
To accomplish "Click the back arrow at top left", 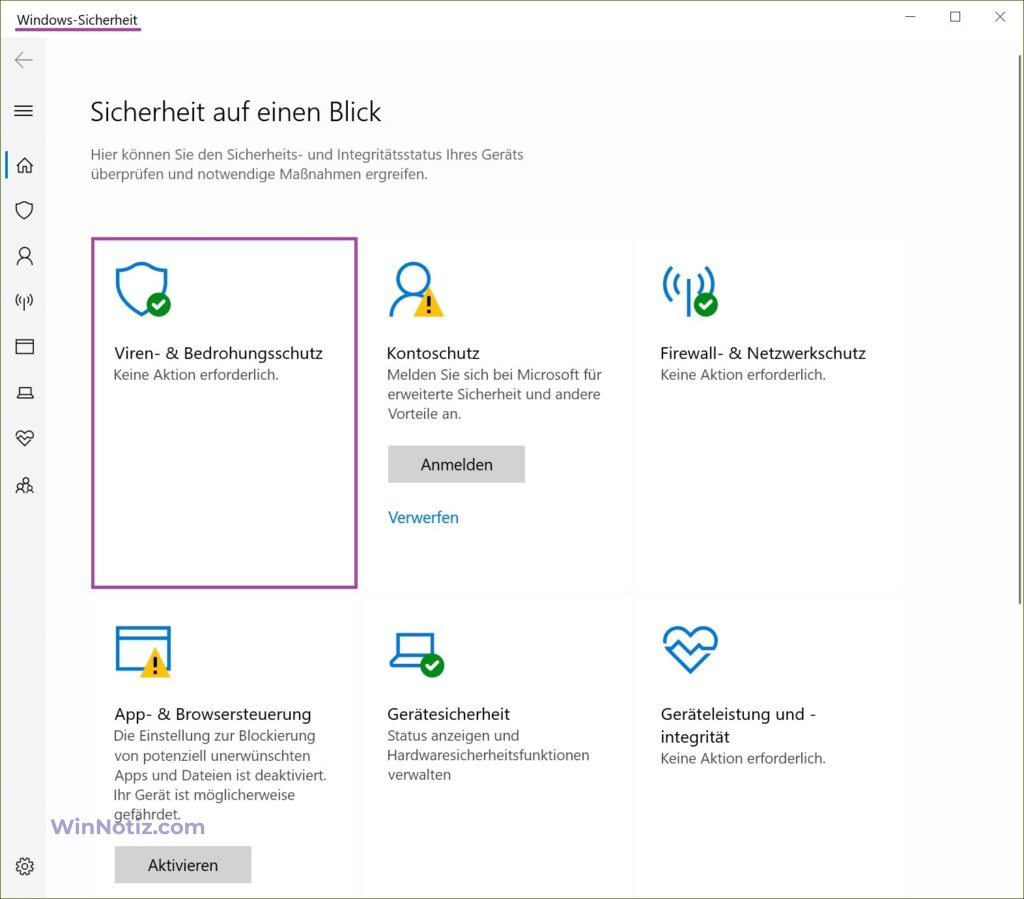I will 24,60.
